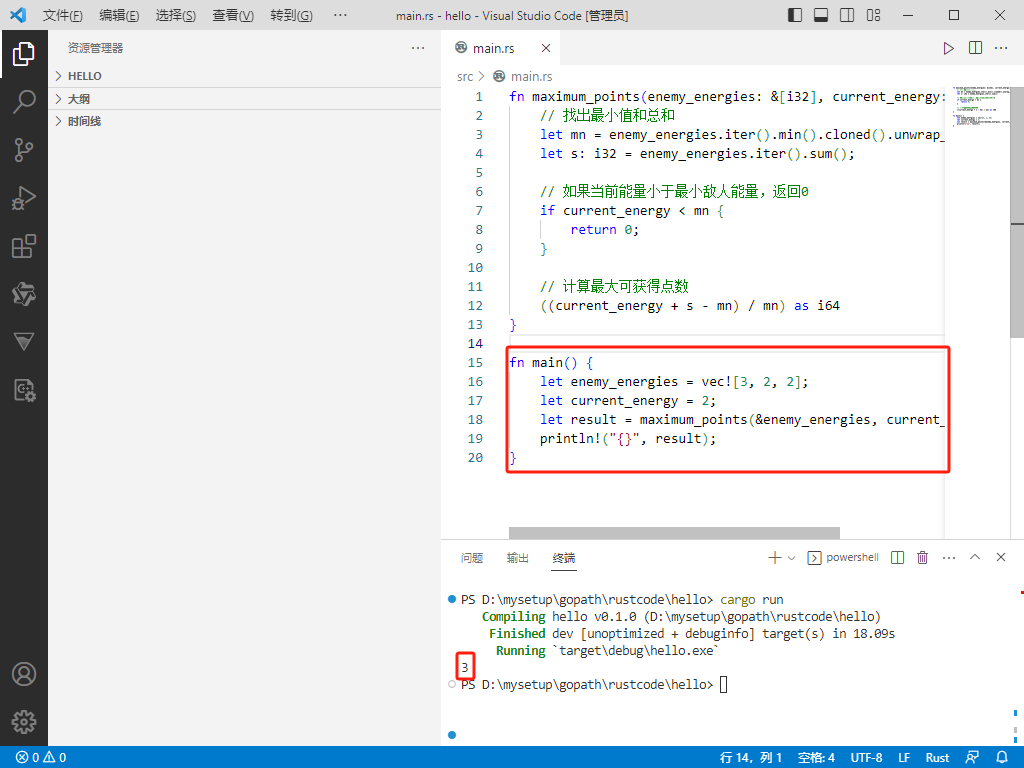1024x768 pixels.
Task: Click the editor horizontal scrollbar
Action: click(x=674, y=533)
